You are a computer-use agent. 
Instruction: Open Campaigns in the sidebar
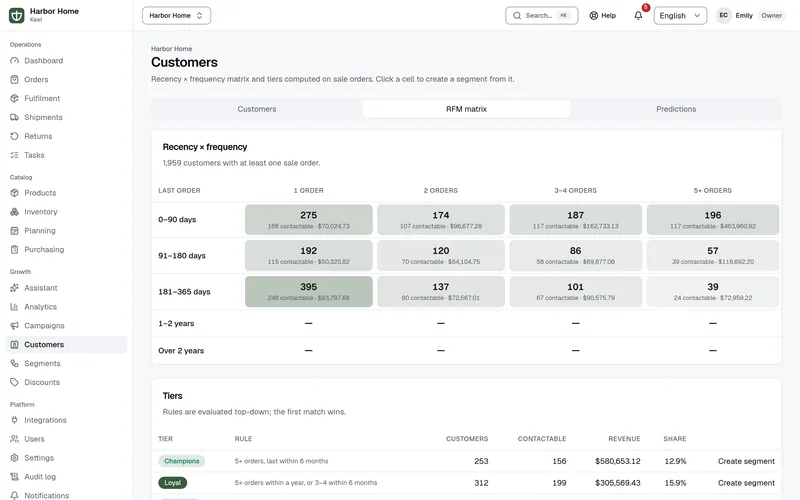coord(66,326)
